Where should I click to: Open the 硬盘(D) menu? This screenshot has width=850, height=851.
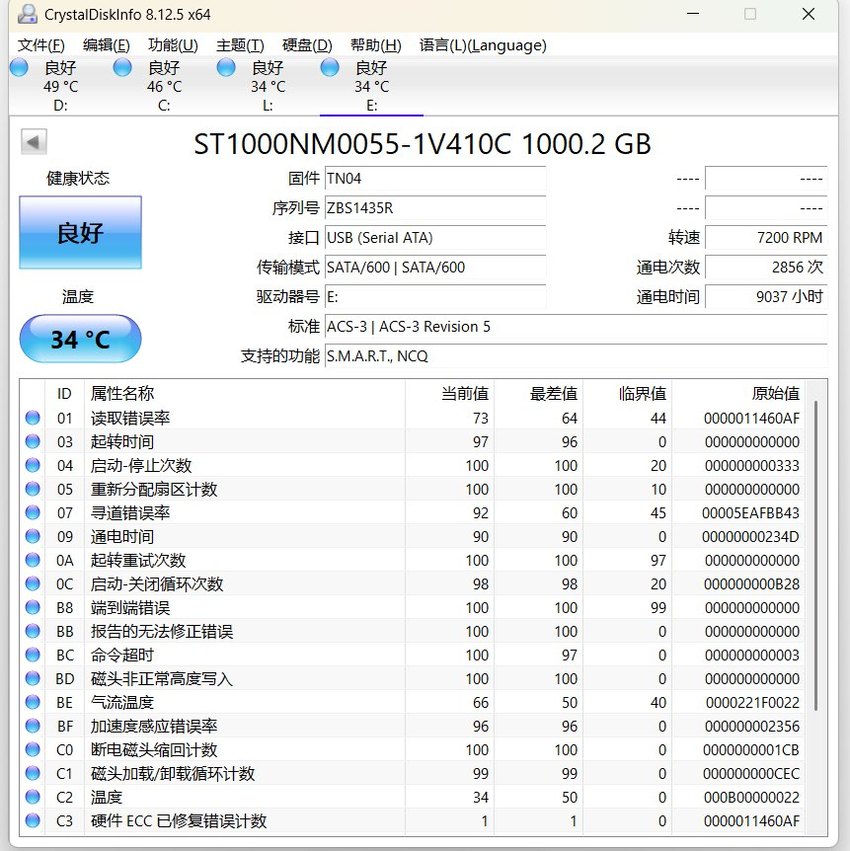pyautogui.click(x=307, y=45)
